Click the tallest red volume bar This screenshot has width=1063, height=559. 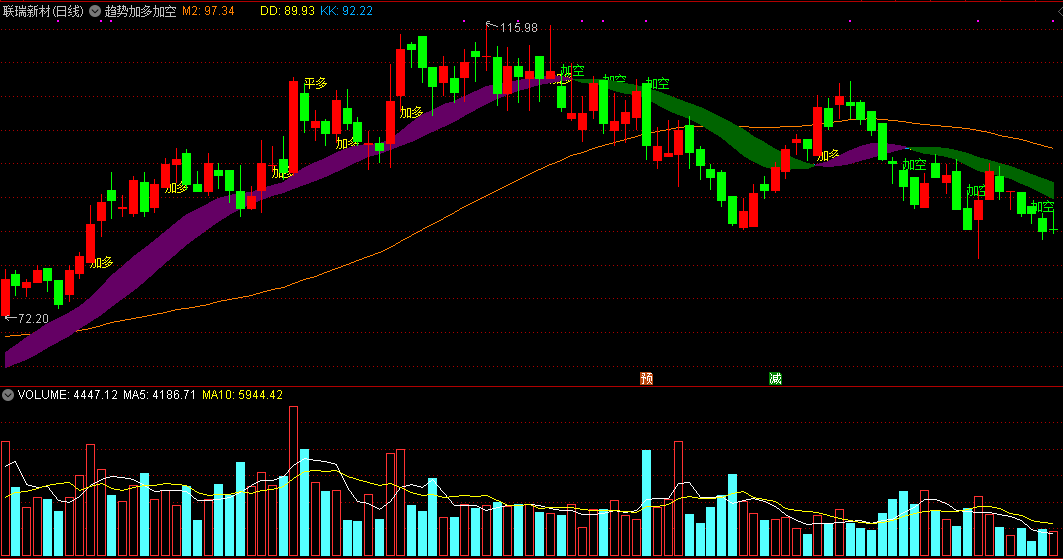click(x=294, y=481)
